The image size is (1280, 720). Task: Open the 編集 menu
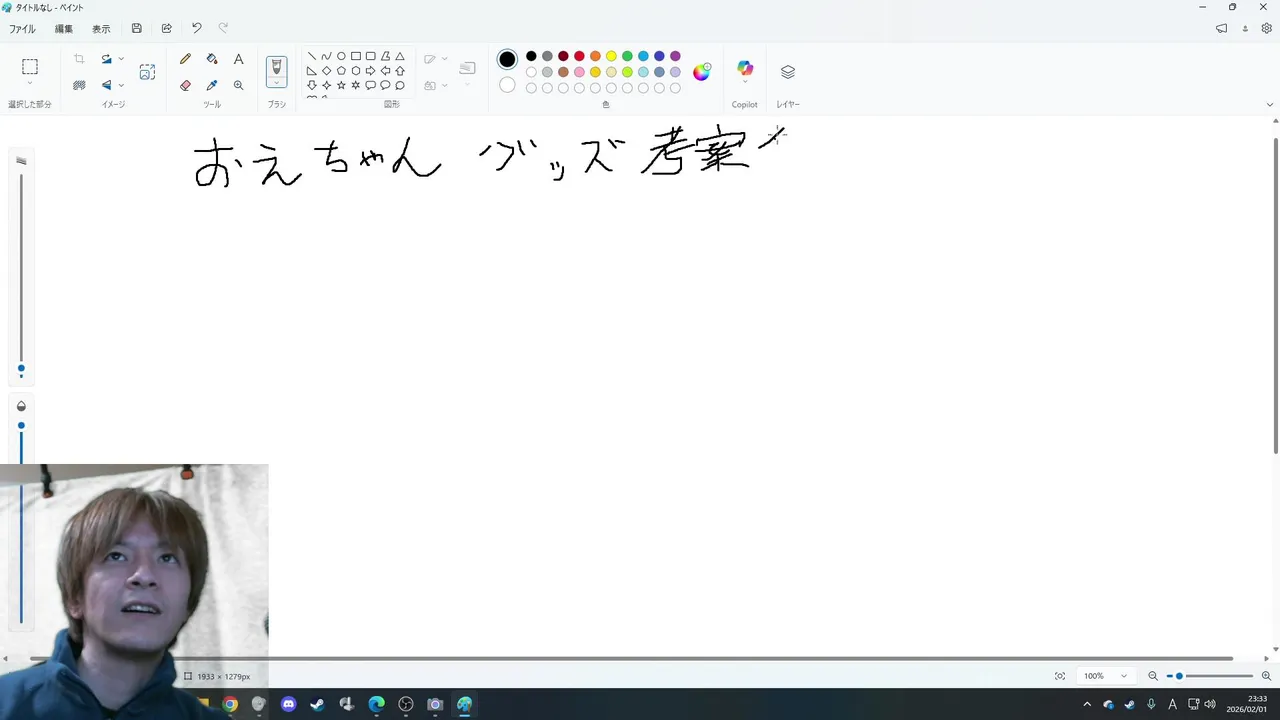[63, 29]
